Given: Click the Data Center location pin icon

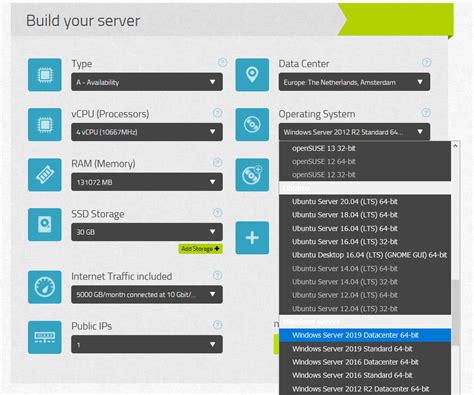Looking at the screenshot, I should 252,75.
